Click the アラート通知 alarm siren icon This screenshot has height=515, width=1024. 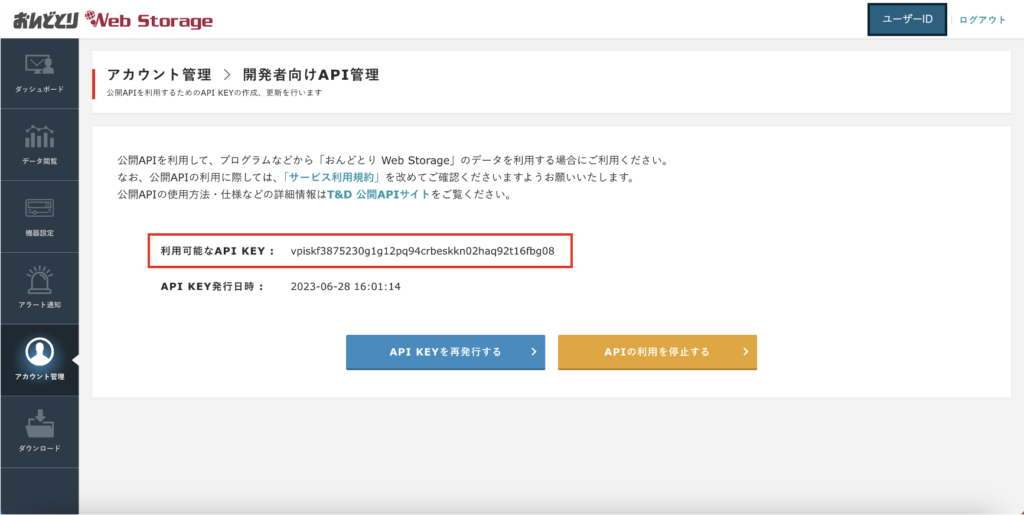(39, 281)
